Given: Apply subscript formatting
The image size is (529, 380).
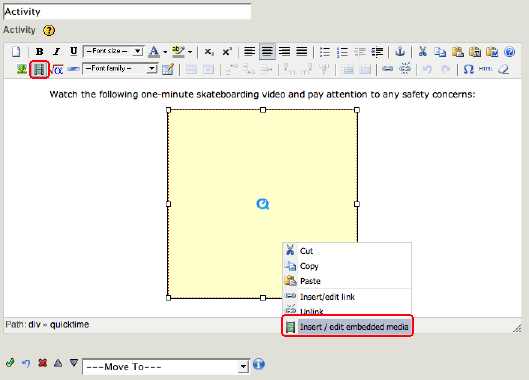Looking at the screenshot, I should tap(209, 52).
